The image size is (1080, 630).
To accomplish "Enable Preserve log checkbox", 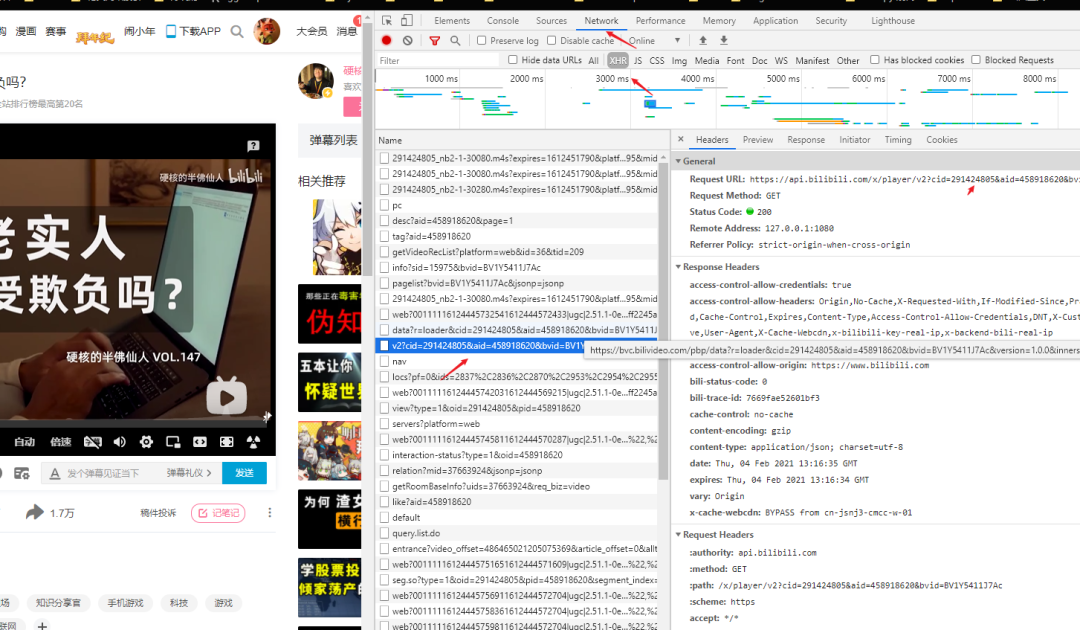I will click(x=481, y=41).
